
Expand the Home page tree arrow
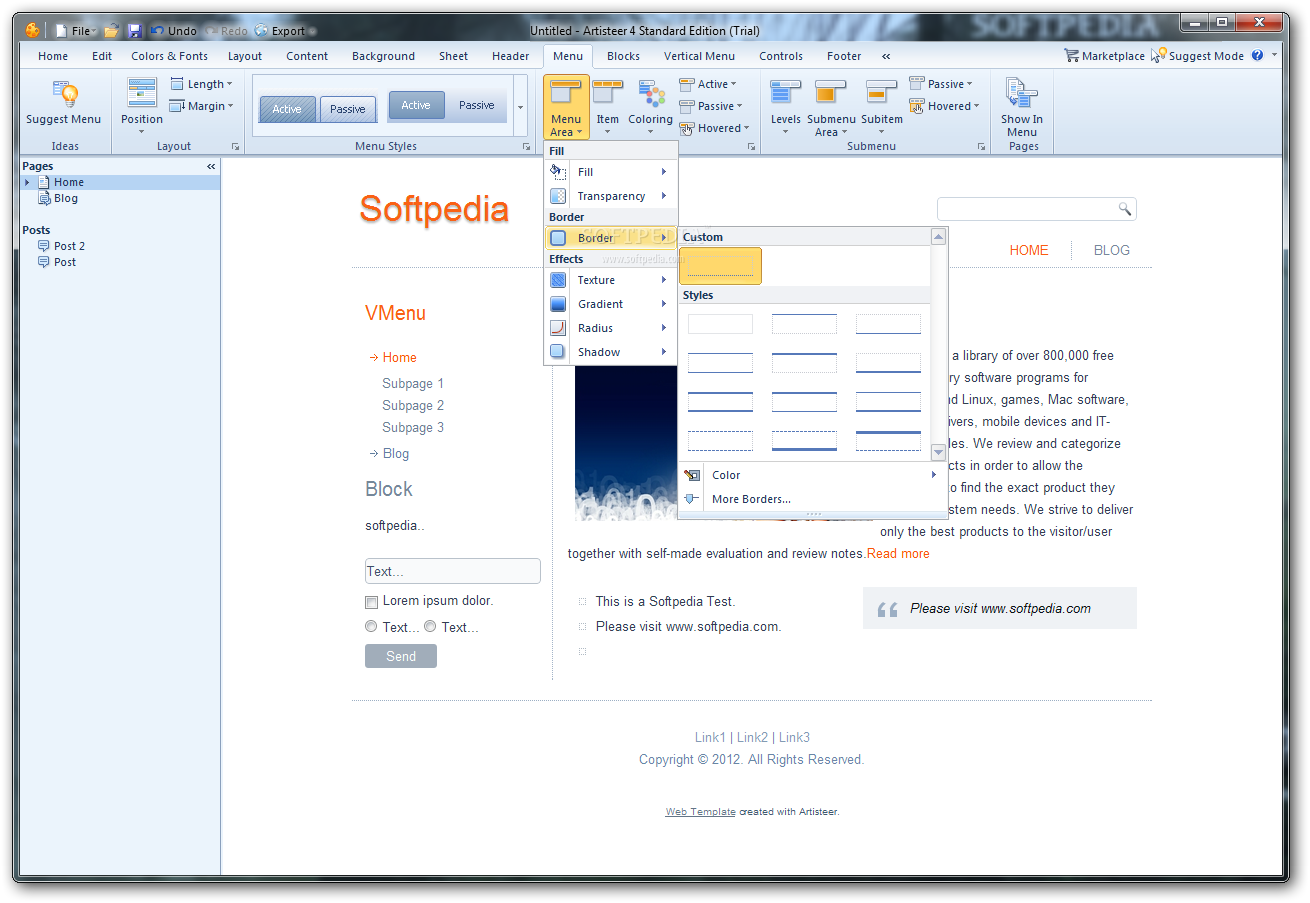27,182
